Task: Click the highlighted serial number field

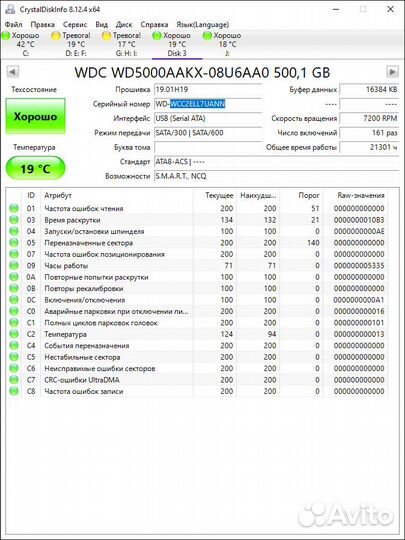Action: click(x=208, y=104)
